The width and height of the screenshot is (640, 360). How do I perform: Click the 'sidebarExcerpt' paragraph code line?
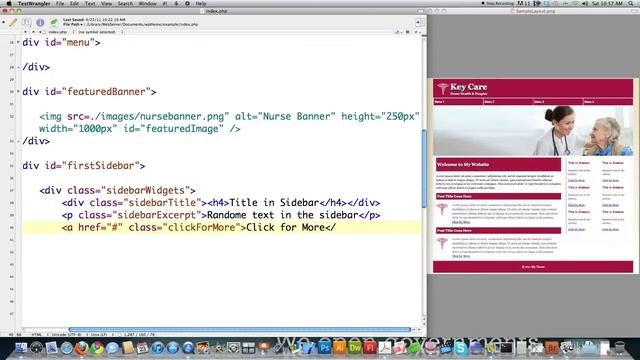(221, 215)
